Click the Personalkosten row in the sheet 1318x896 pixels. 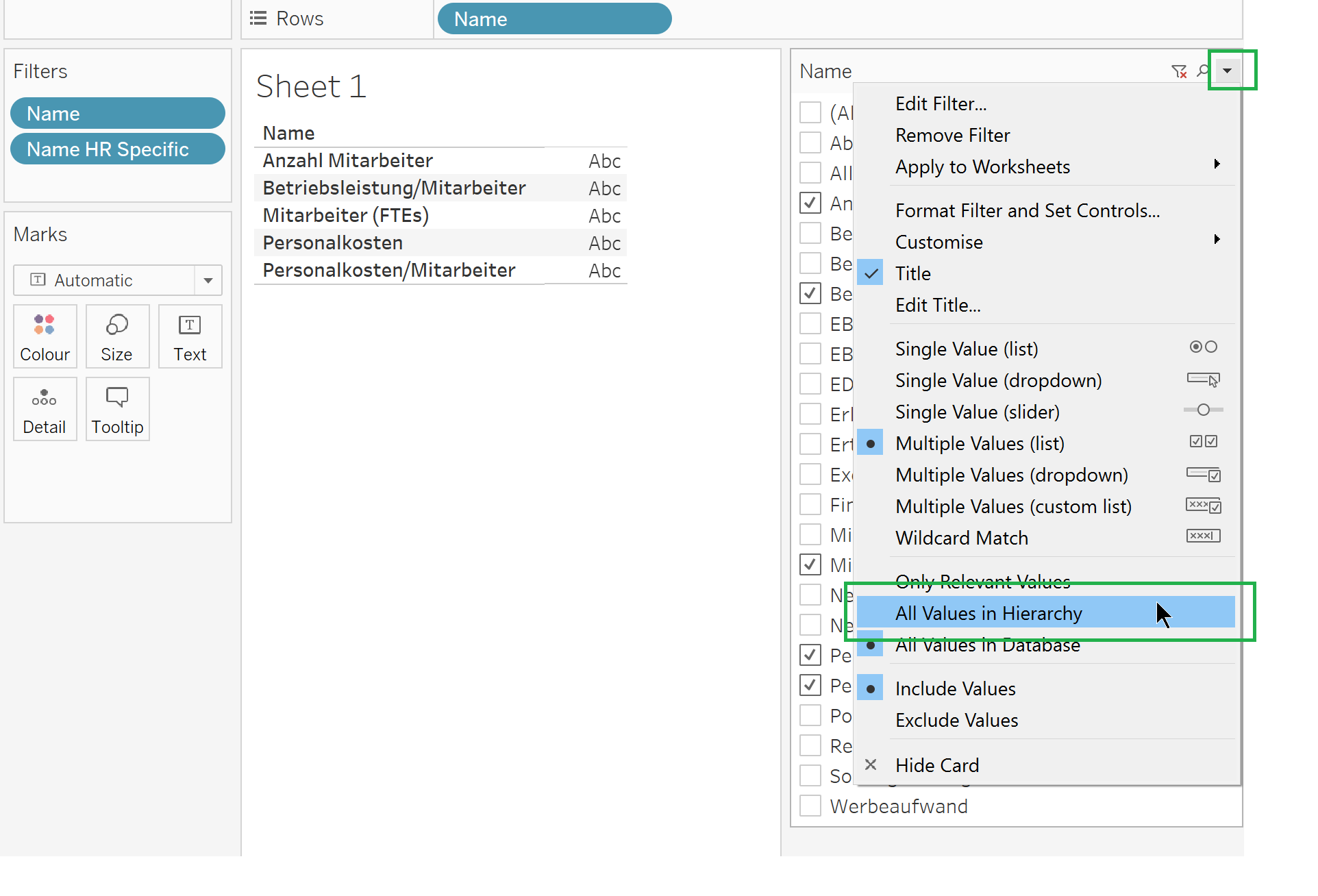[x=333, y=243]
